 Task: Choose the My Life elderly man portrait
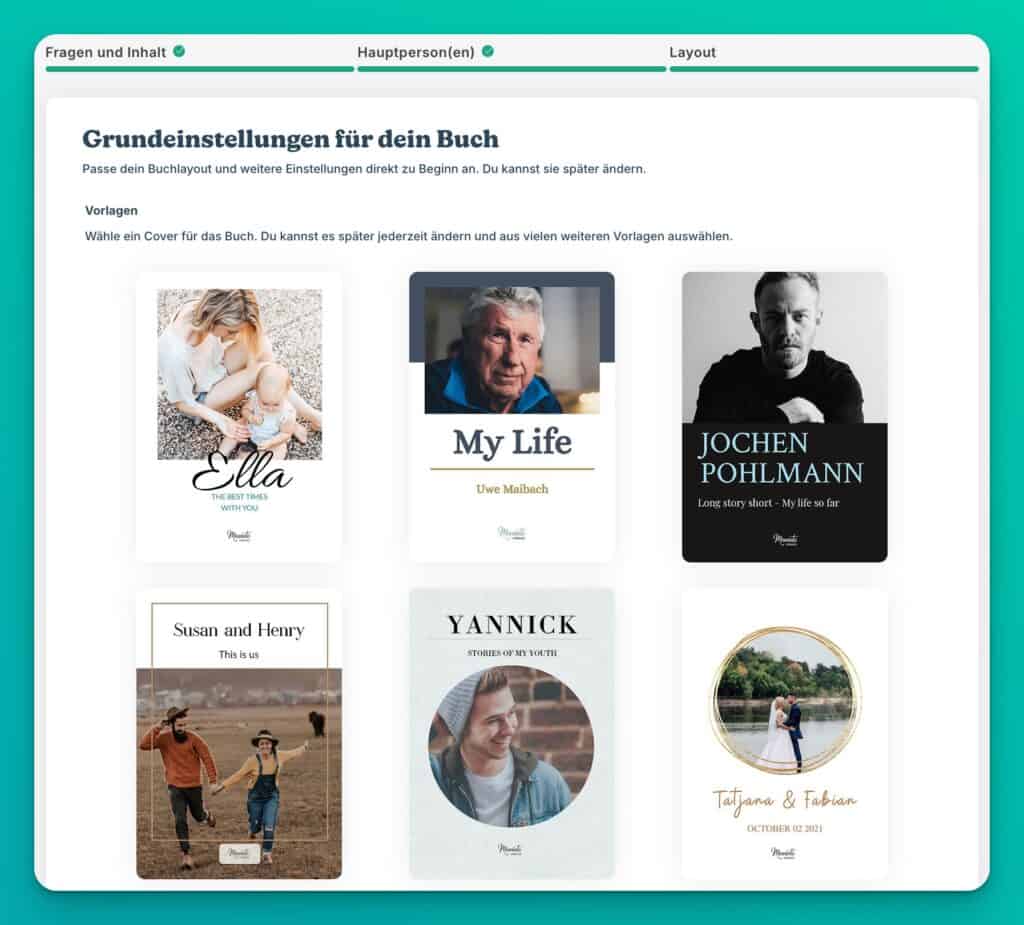click(511, 350)
